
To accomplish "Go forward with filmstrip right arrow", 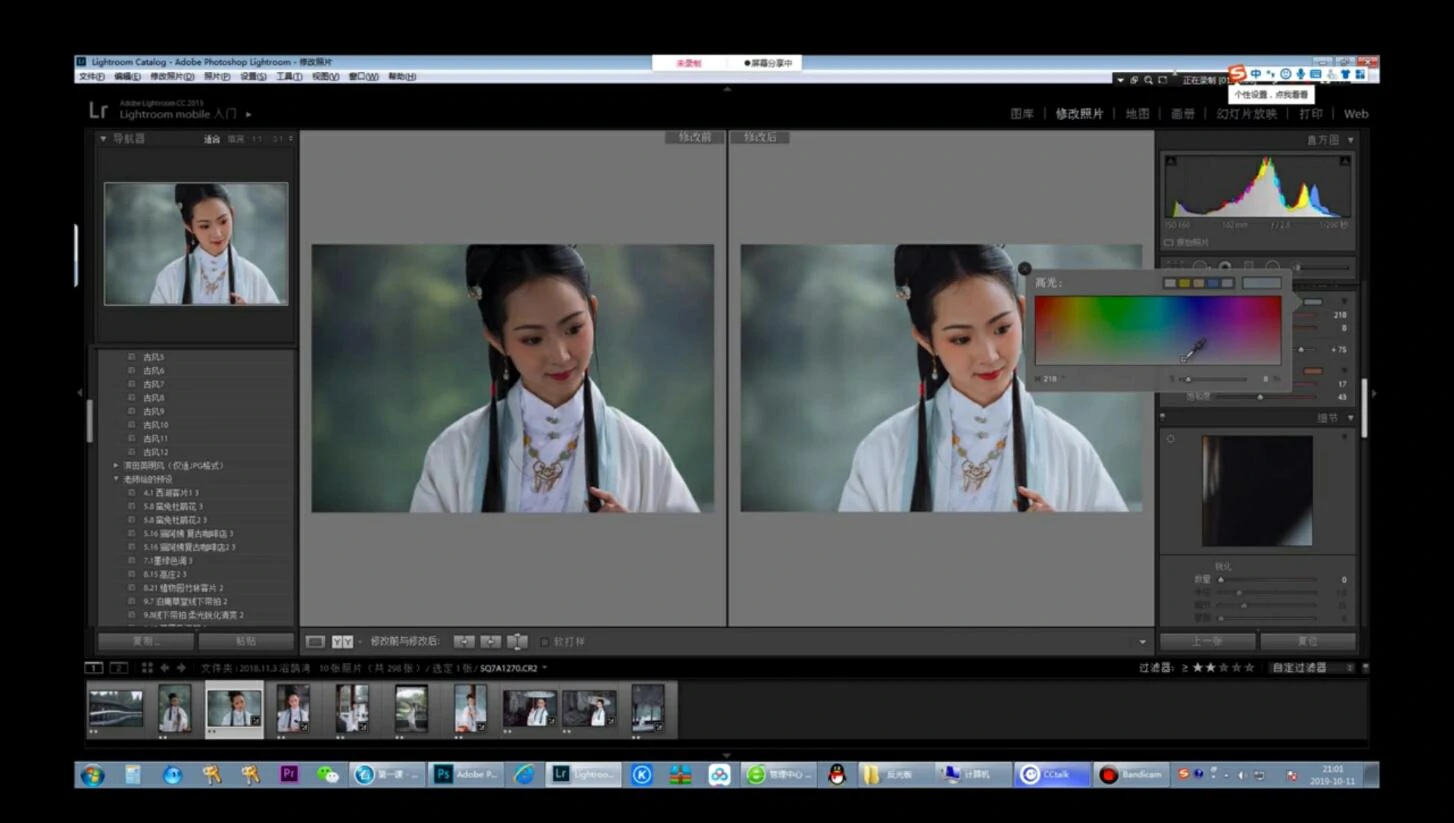I will 181,668.
